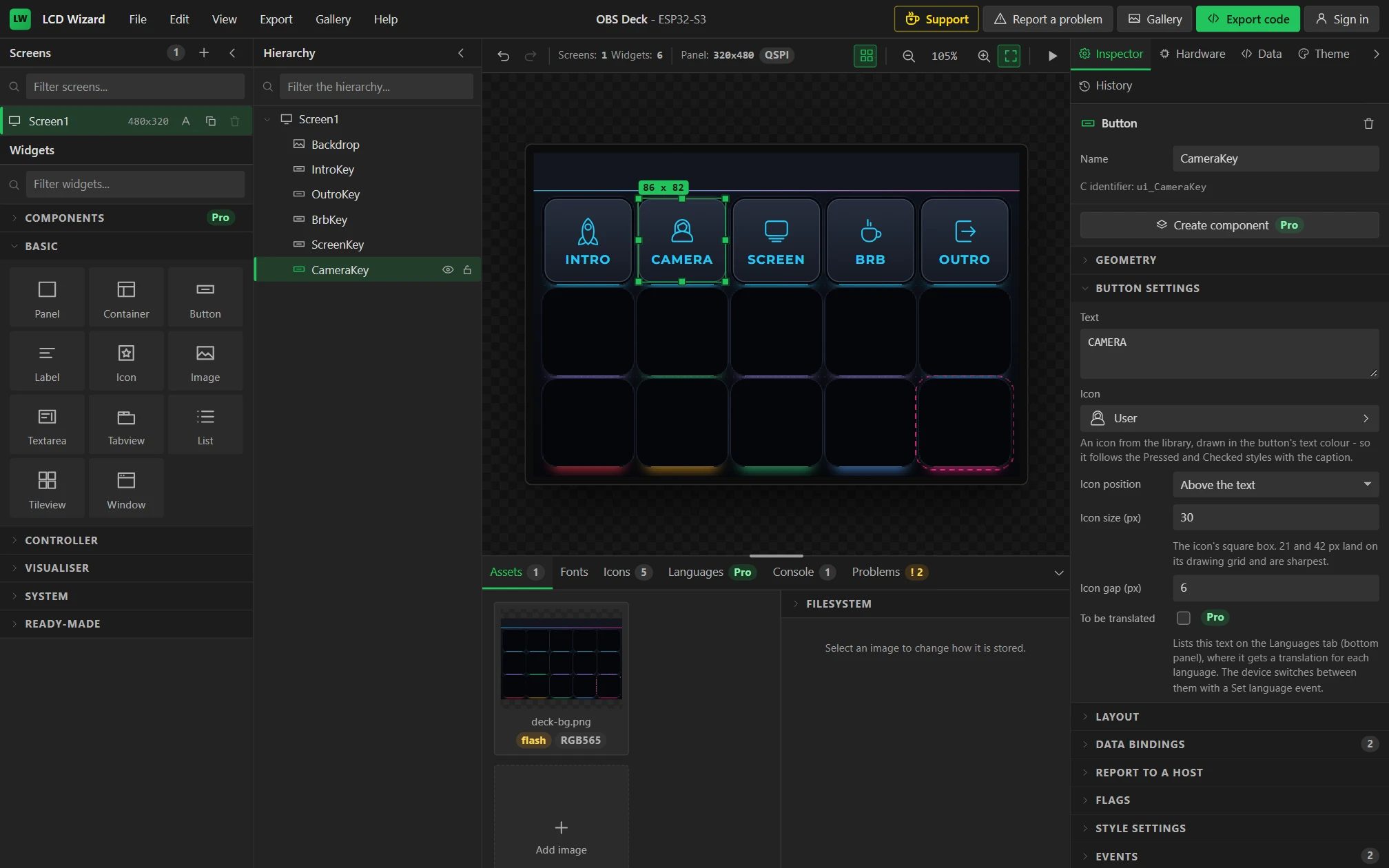Zoom in with the magnifier plus icon
This screenshot has height=868, width=1389.
(x=984, y=56)
